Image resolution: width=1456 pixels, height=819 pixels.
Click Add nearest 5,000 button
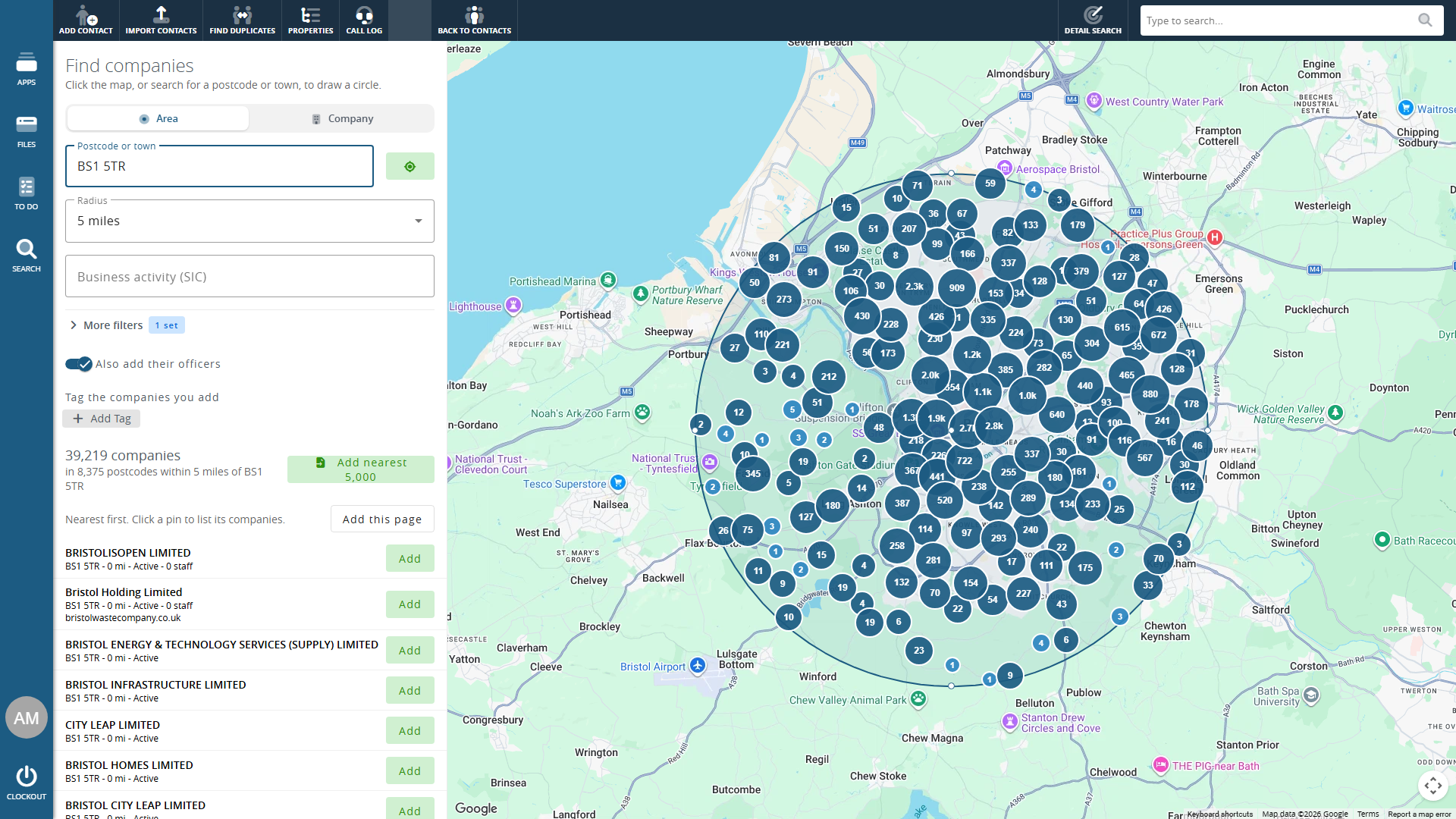pos(361,469)
